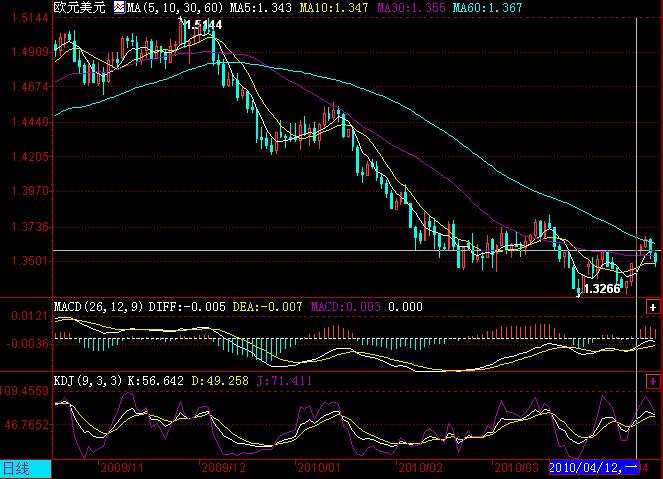Expand the KDJ panel with plus button

pyautogui.click(x=652, y=381)
